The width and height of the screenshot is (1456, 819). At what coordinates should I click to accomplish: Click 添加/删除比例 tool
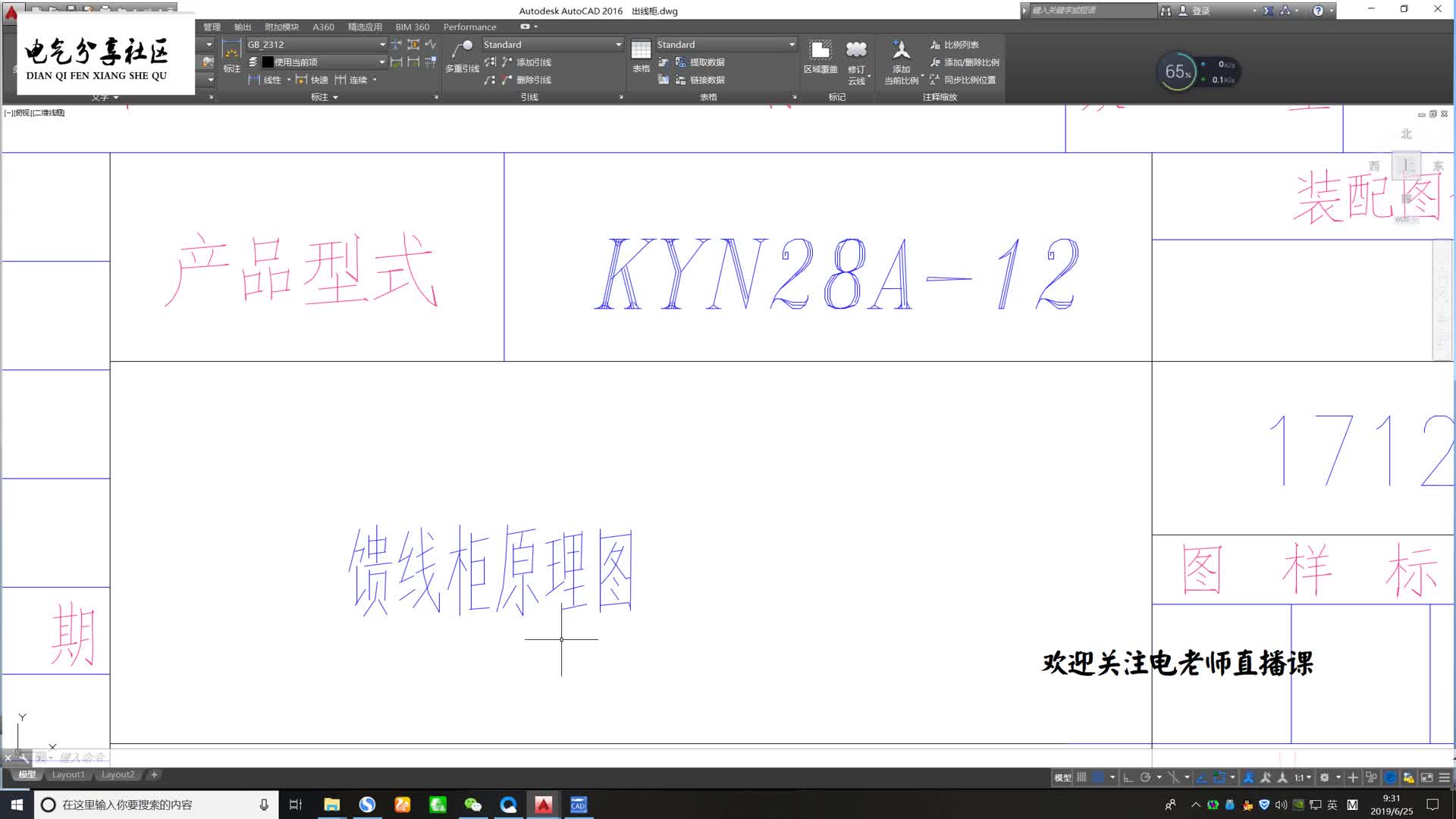tap(965, 62)
